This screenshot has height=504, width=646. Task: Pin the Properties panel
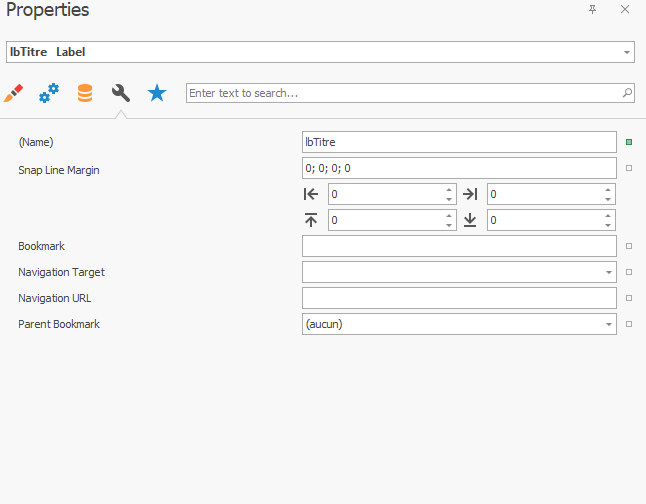592,9
